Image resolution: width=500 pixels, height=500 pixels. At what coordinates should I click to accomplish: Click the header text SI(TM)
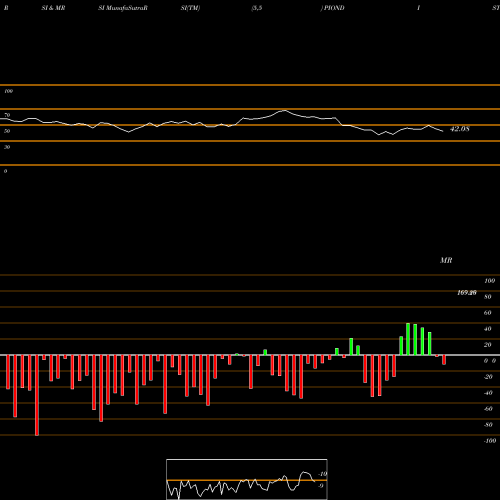click(x=190, y=8)
